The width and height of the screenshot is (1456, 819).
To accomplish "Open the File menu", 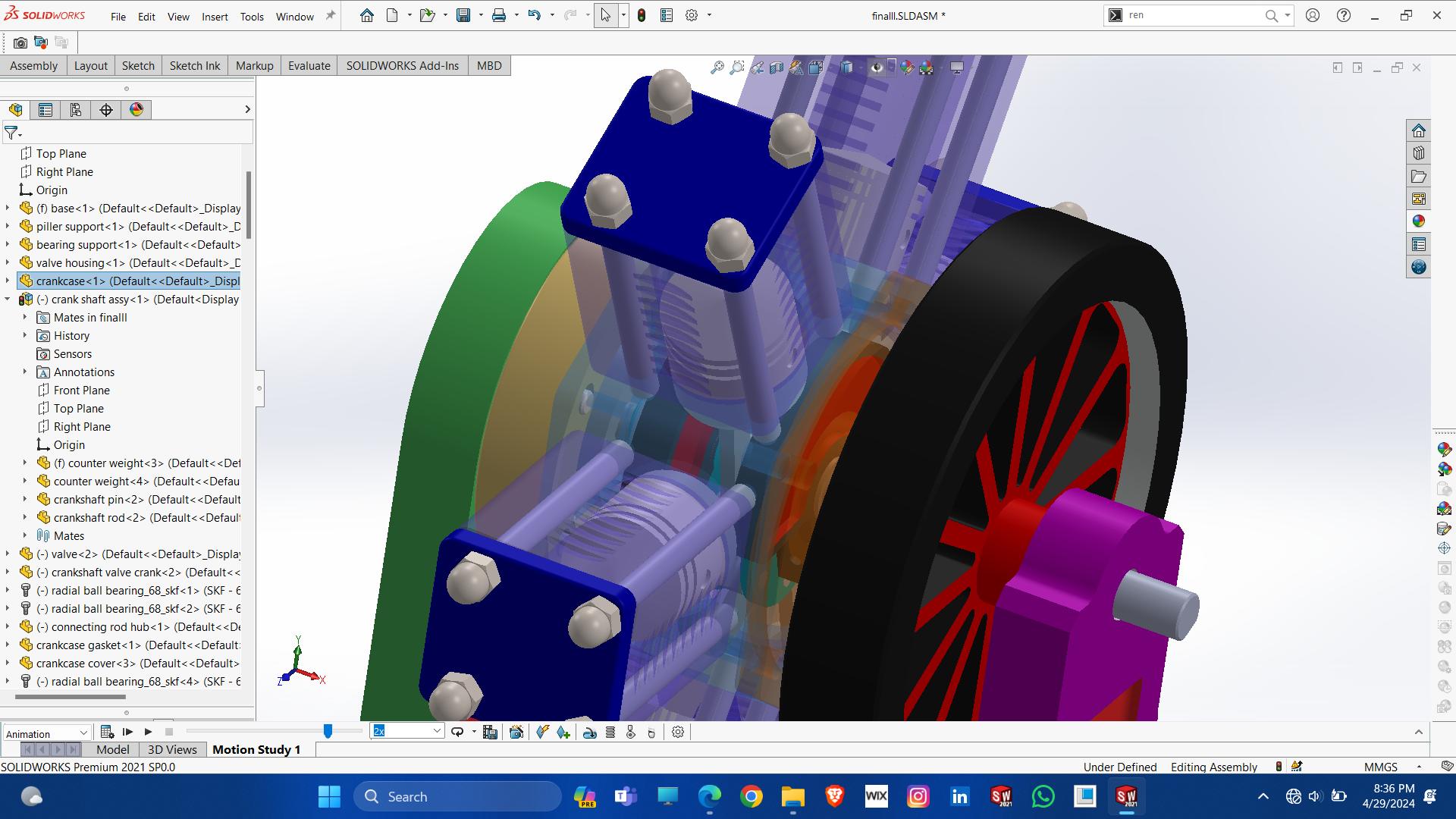I will pyautogui.click(x=118, y=17).
